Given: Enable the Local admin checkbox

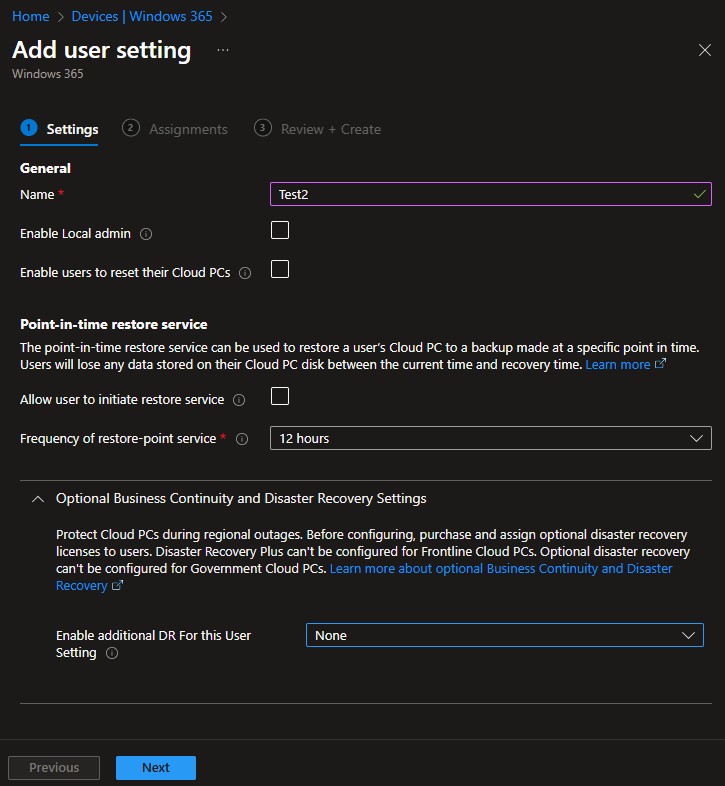Looking at the screenshot, I should click(280, 231).
